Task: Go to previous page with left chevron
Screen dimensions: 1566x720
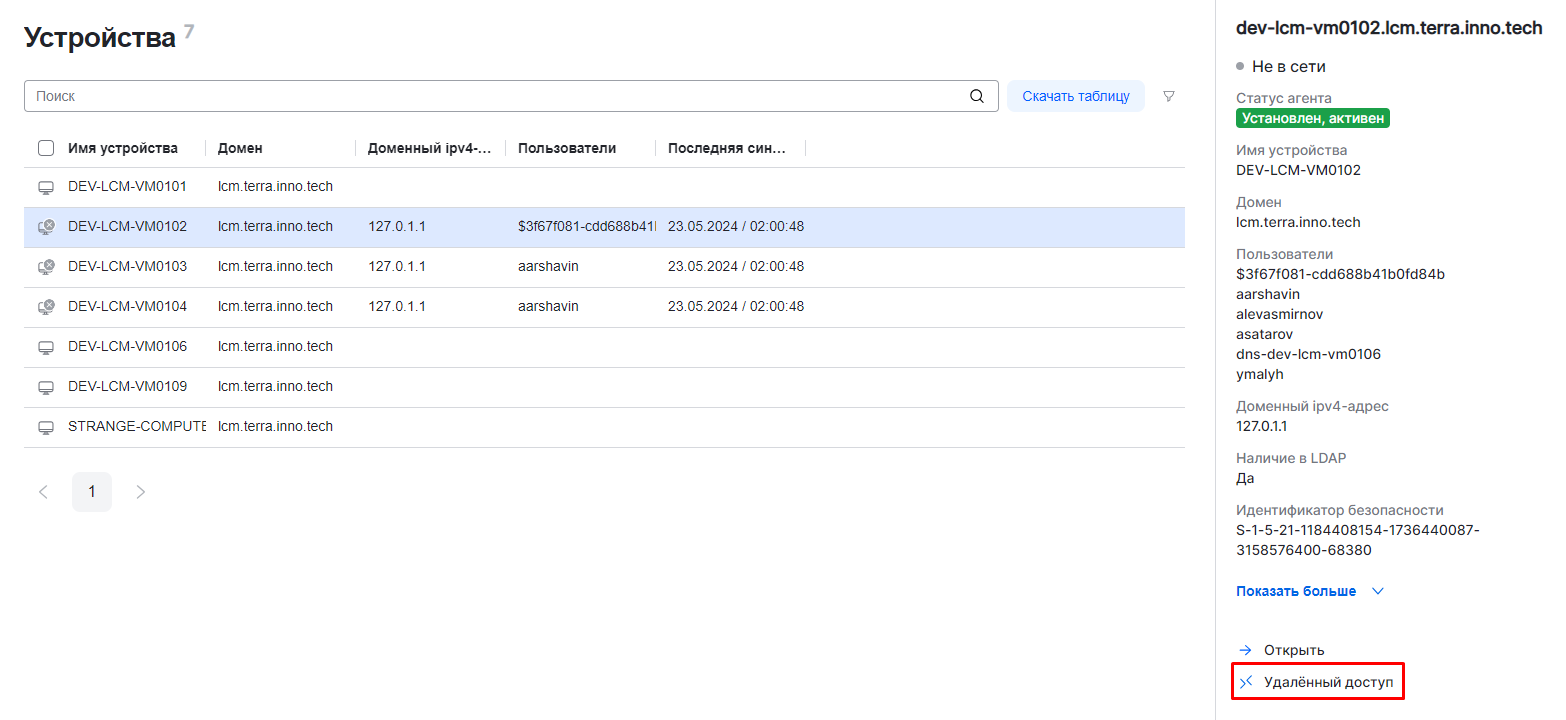Action: pos(43,492)
